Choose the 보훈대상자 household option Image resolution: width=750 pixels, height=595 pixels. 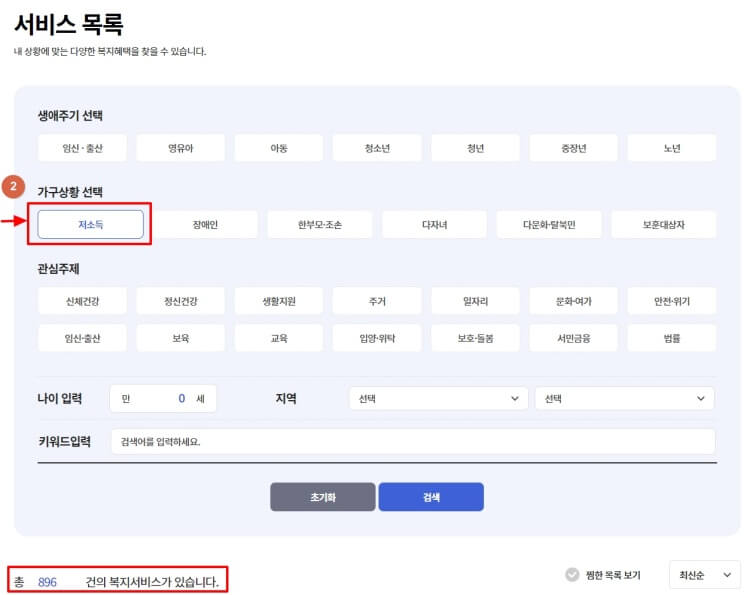coord(664,224)
